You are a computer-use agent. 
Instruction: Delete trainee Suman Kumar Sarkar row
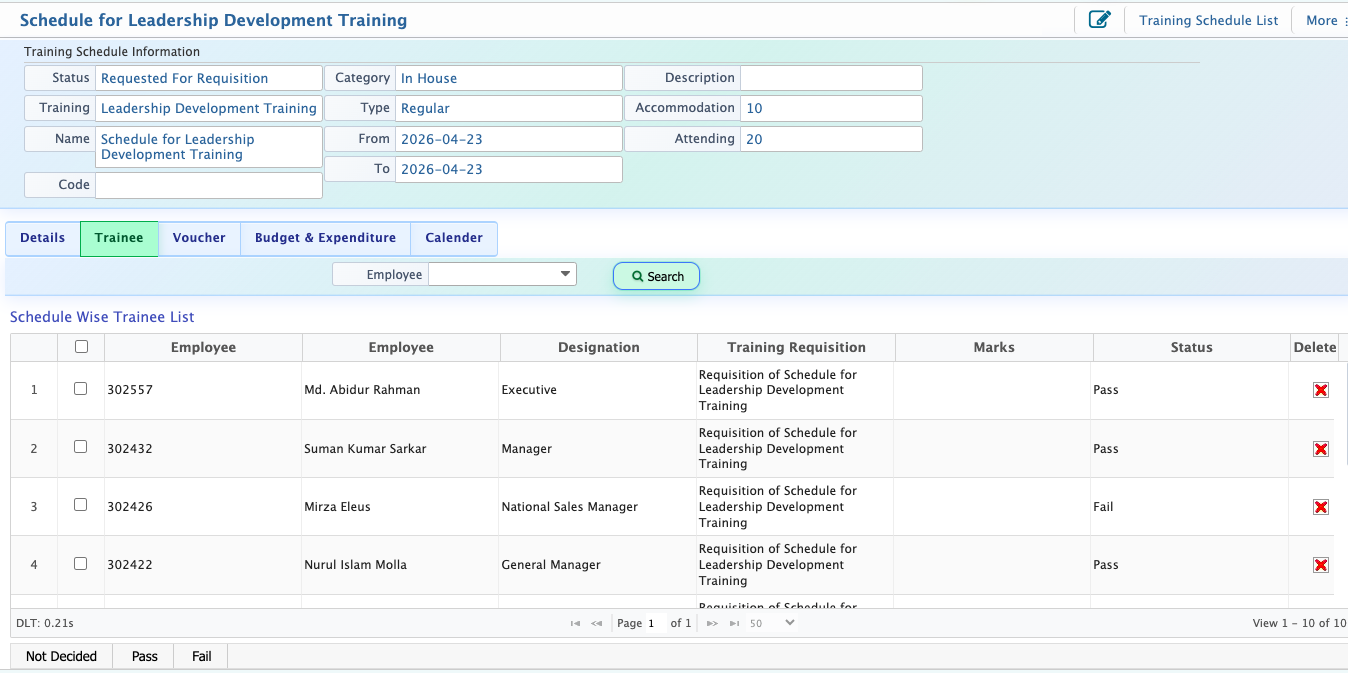(x=1320, y=449)
